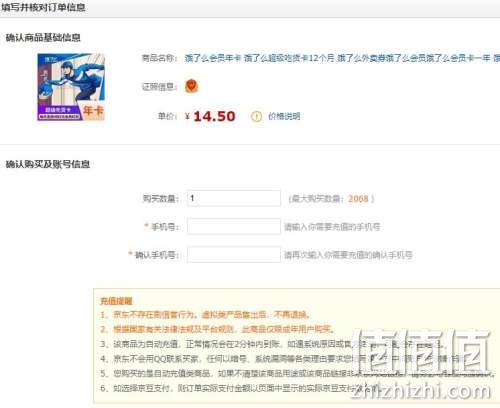Open the 价格说明 link
Viewport: 500px width, 408px height.
(284, 116)
